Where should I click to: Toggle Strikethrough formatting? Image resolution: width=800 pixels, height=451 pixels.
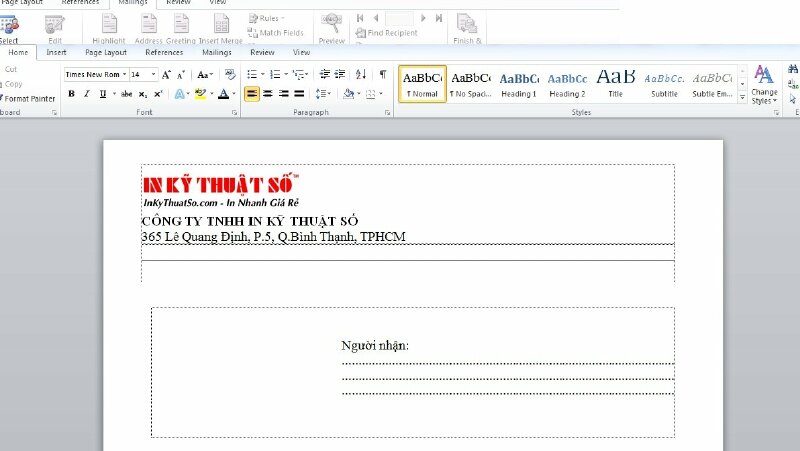point(127,94)
